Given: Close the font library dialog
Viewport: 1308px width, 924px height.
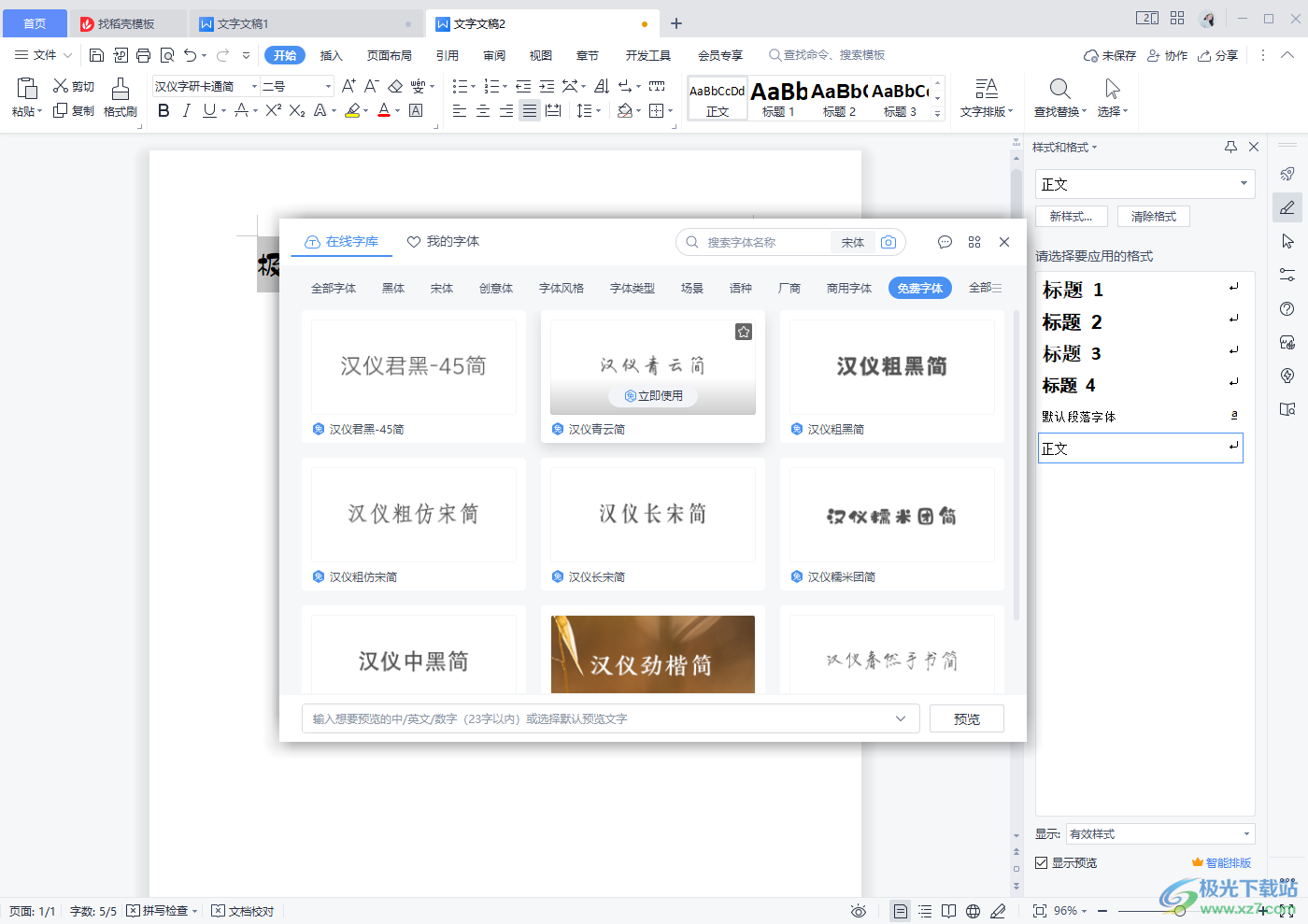Looking at the screenshot, I should [1004, 242].
